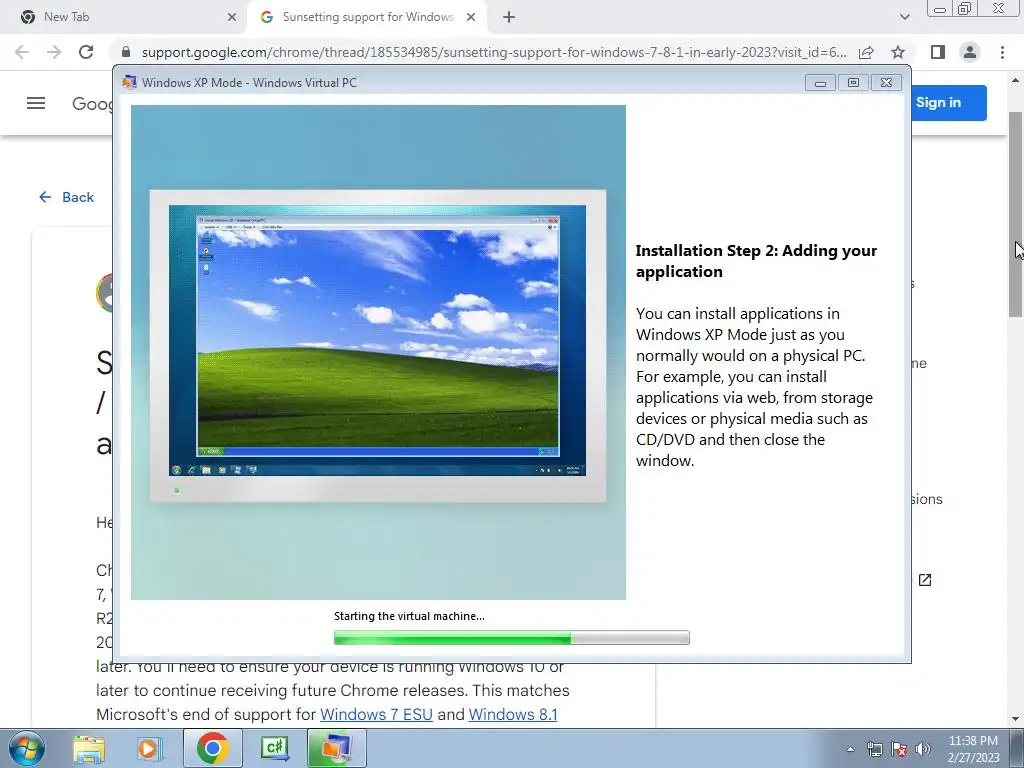This screenshot has width=1024, height=768.
Task: Open volume speaker tray icon
Action: (923, 749)
